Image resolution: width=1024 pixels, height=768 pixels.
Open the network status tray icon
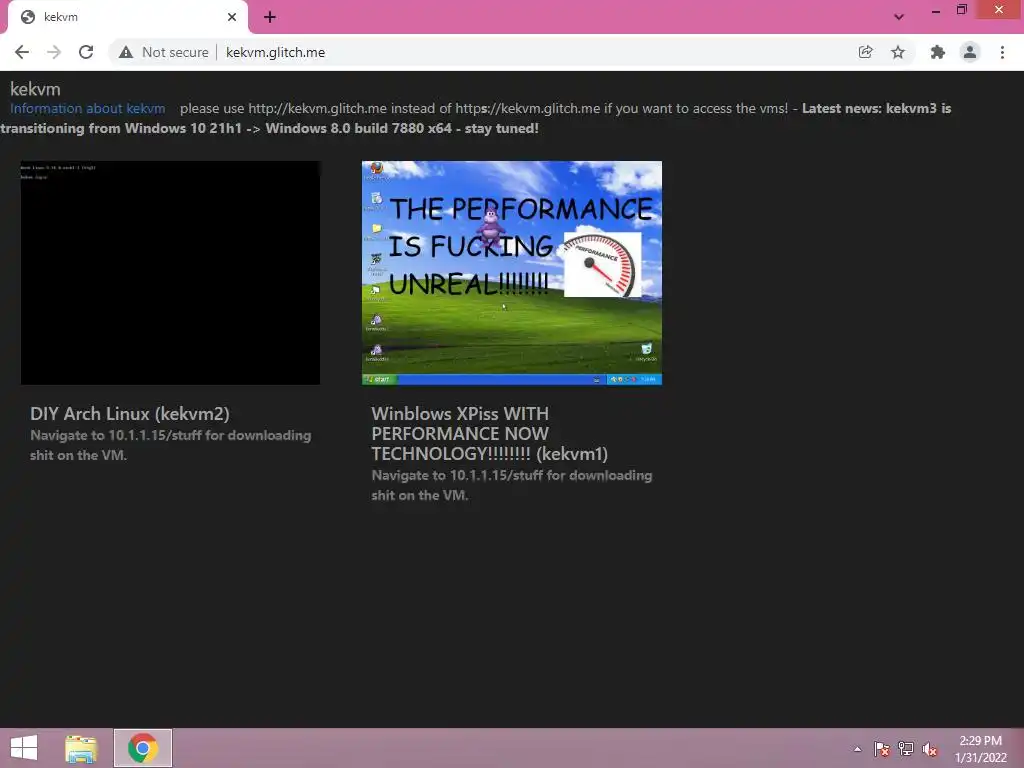[906, 749]
